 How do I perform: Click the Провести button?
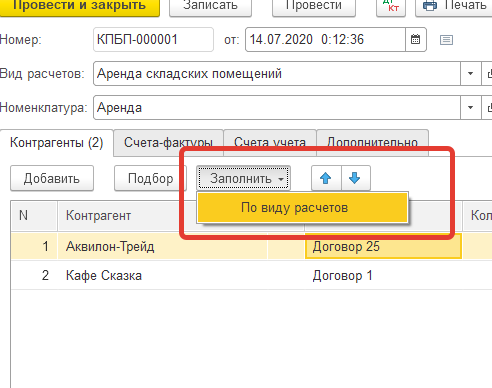coord(314,7)
